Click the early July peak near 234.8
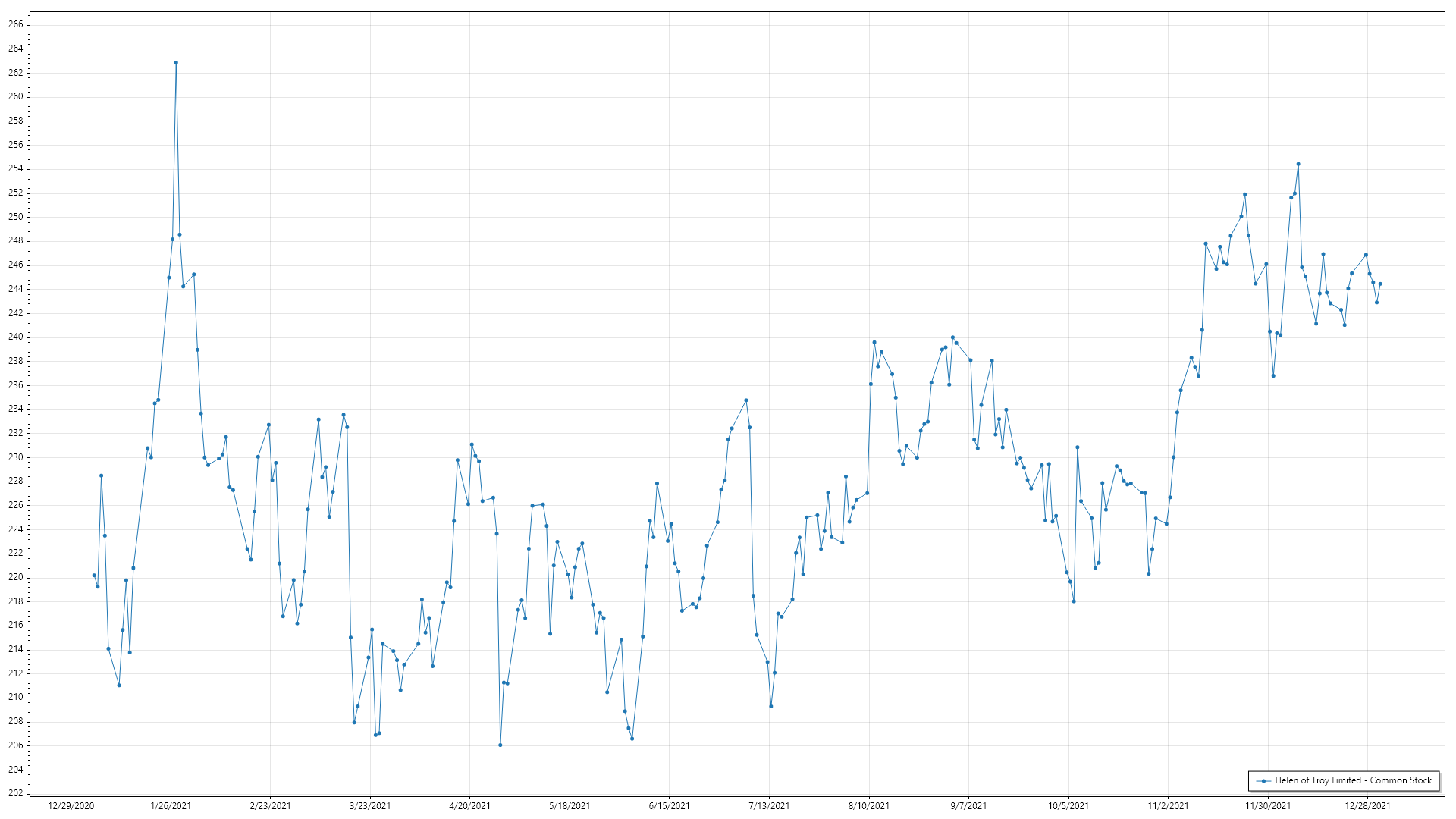 (x=746, y=400)
